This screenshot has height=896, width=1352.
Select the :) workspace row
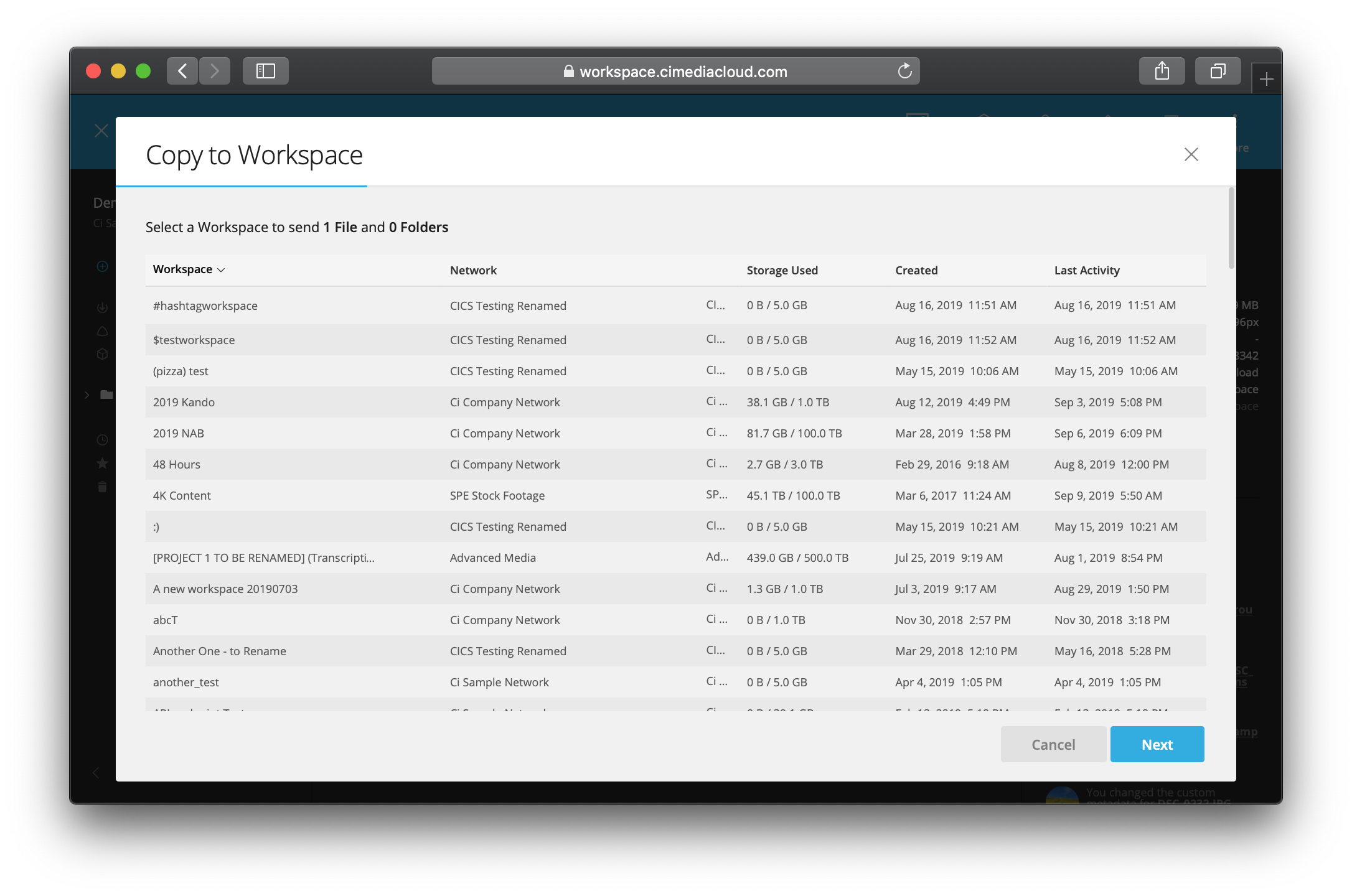point(675,526)
